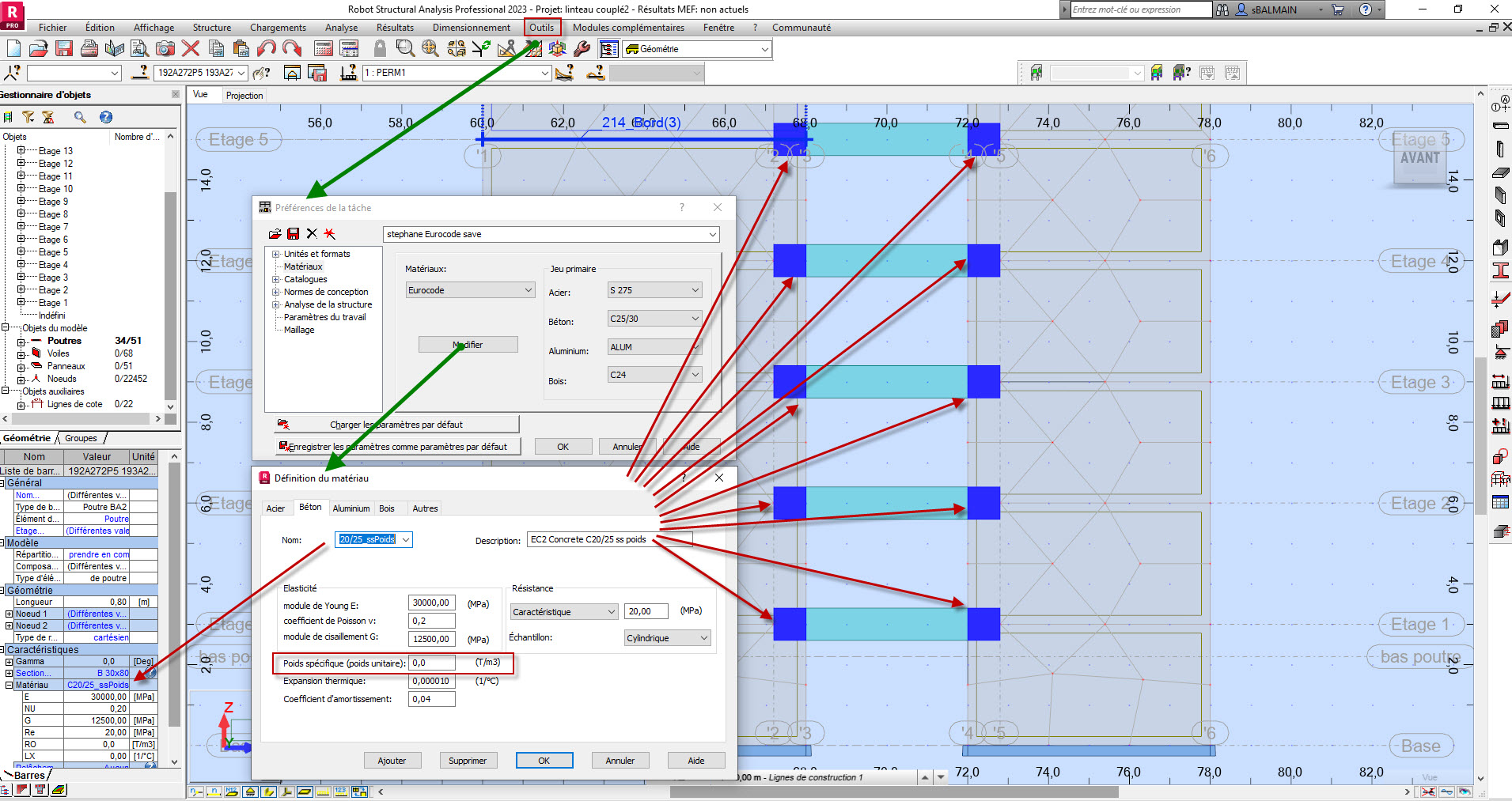
Task: Save the project via the floppy disk icon
Action: click(63, 48)
